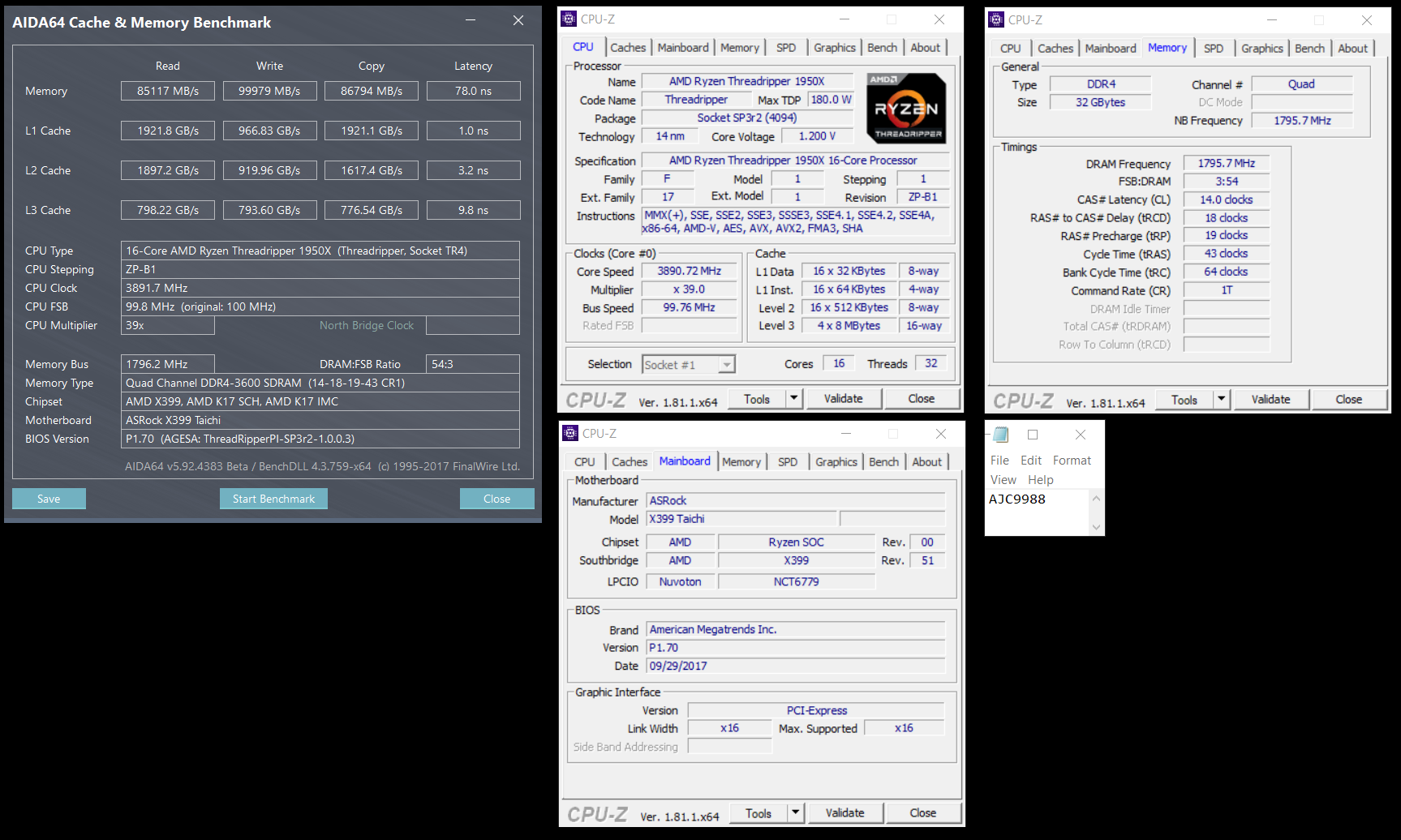The image size is (1401, 840).
Task: Switch to CPU tab in CPU-Z Mainboard window
Action: 585,462
